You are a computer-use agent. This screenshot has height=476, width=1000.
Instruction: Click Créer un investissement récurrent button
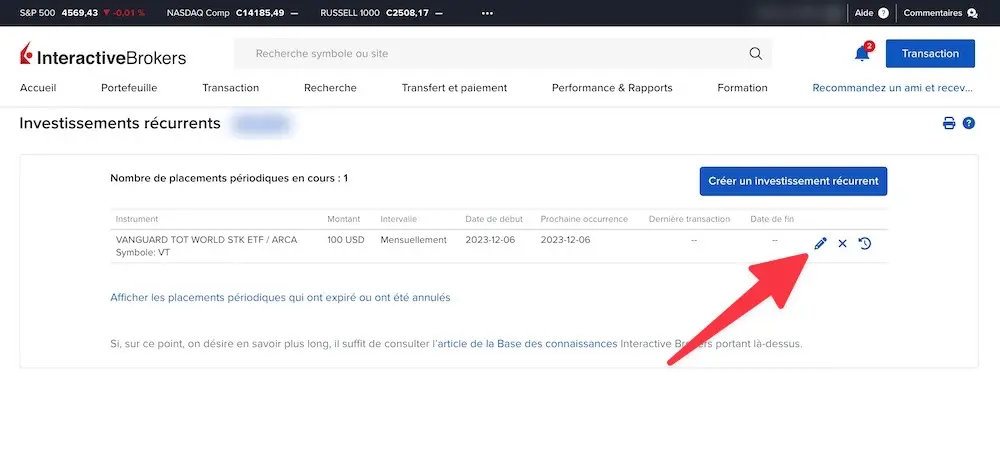793,181
